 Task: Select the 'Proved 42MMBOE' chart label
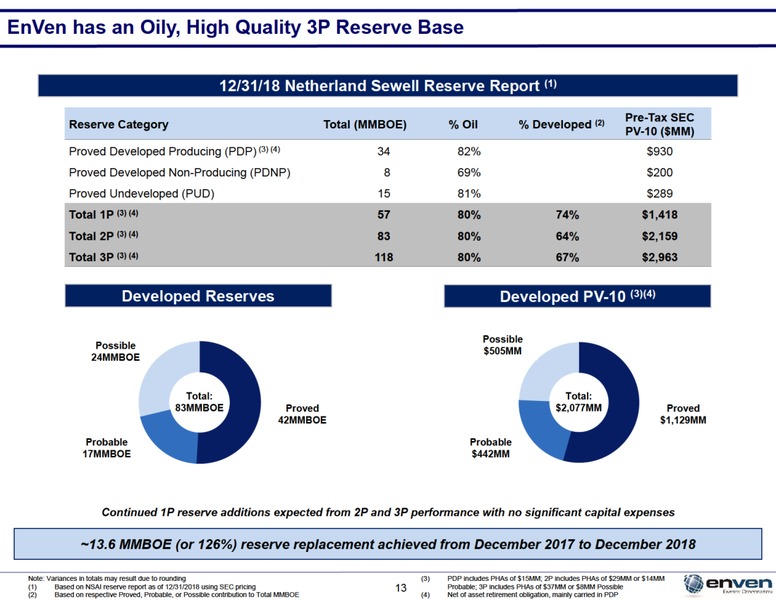(x=302, y=414)
